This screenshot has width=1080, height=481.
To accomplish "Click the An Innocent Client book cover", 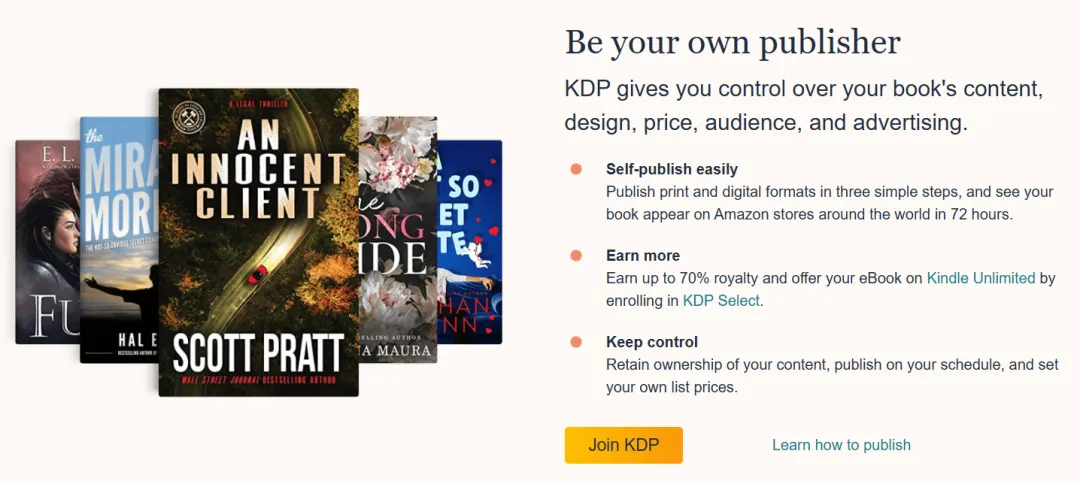I will pos(258,240).
